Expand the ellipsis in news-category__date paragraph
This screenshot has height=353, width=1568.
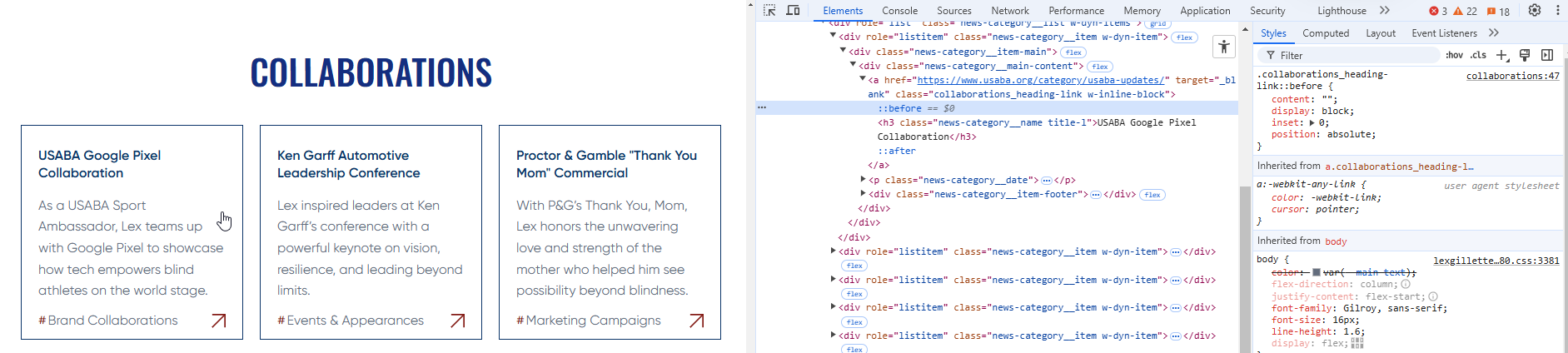[x=1047, y=180]
